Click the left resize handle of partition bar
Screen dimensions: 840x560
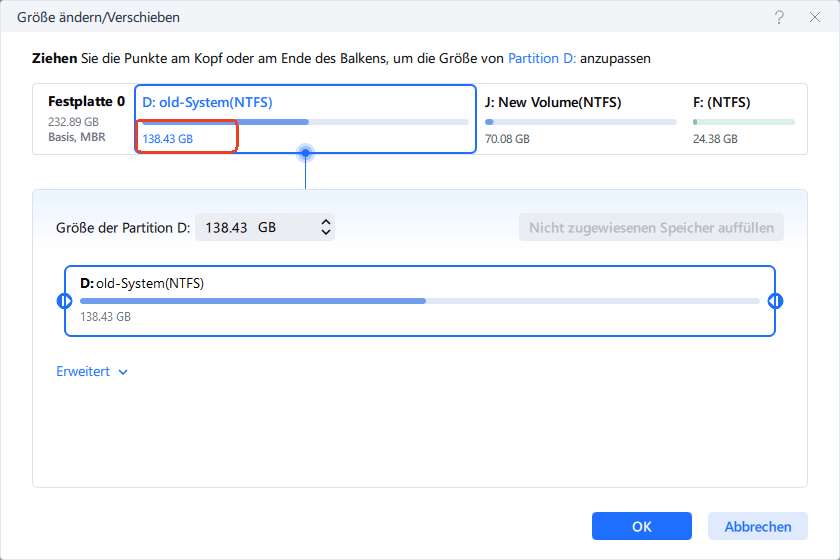point(65,301)
